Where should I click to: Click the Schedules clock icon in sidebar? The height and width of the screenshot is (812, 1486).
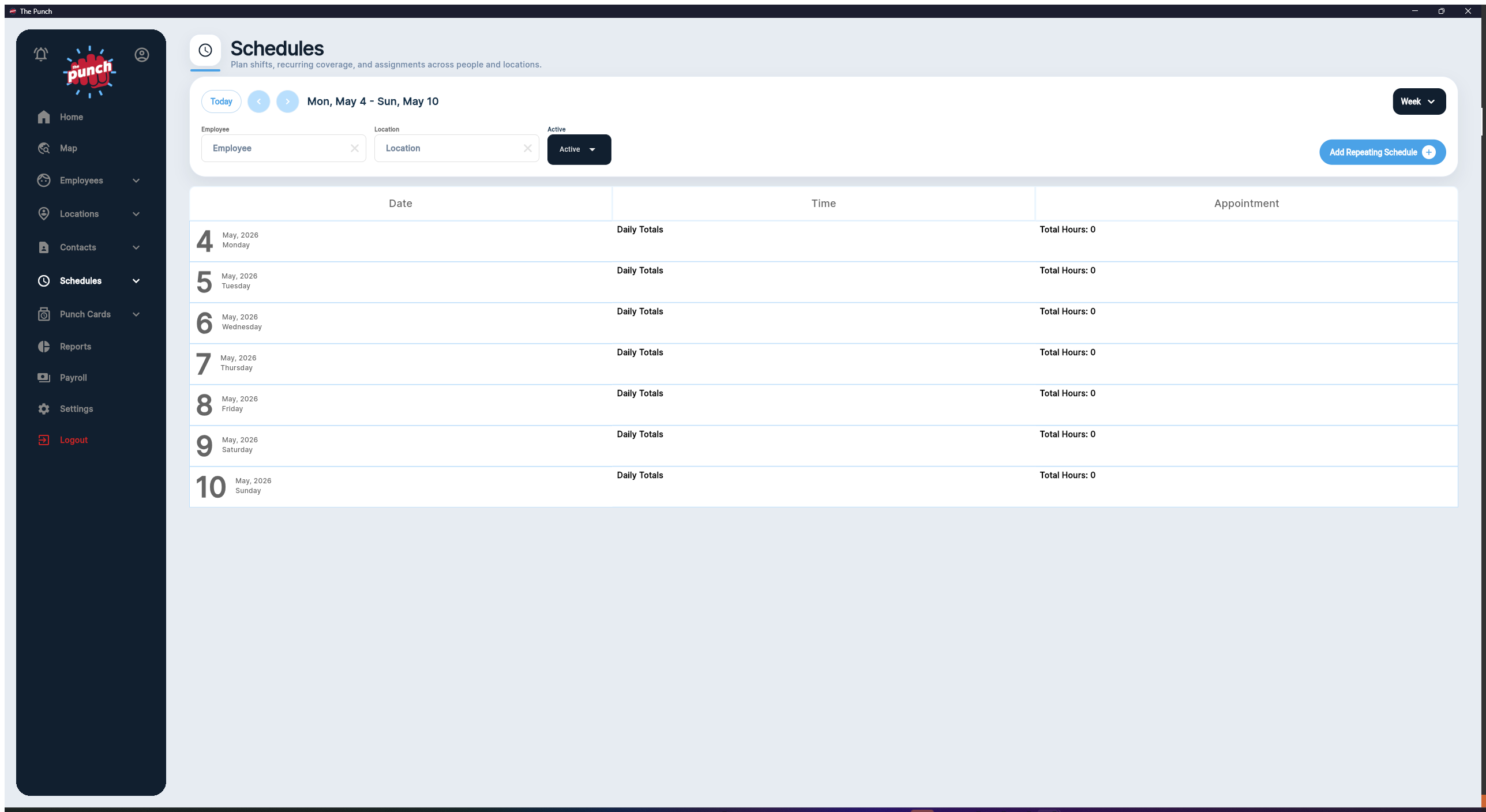coord(44,281)
